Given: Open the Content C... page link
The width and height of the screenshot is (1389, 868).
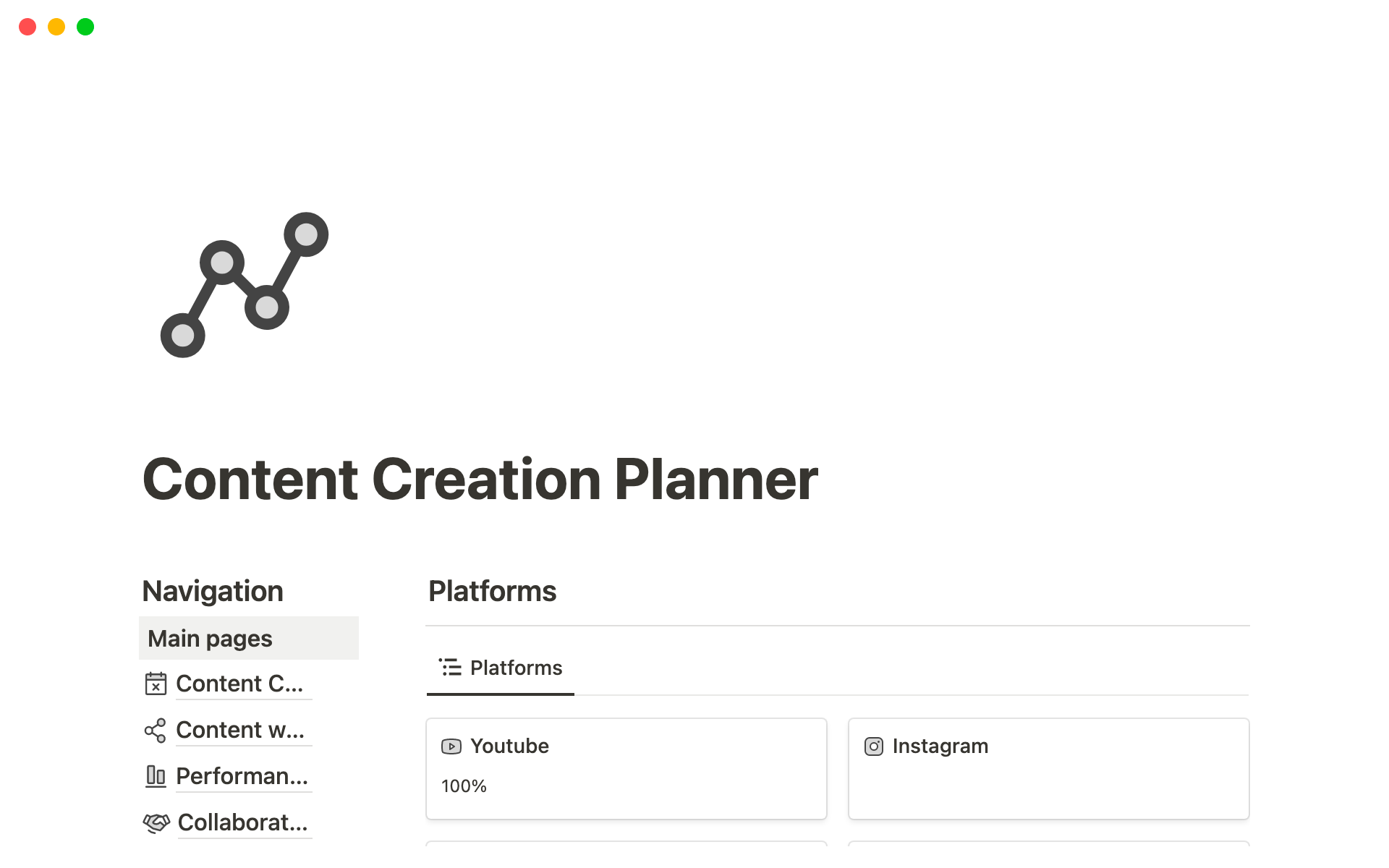Looking at the screenshot, I should point(239,684).
